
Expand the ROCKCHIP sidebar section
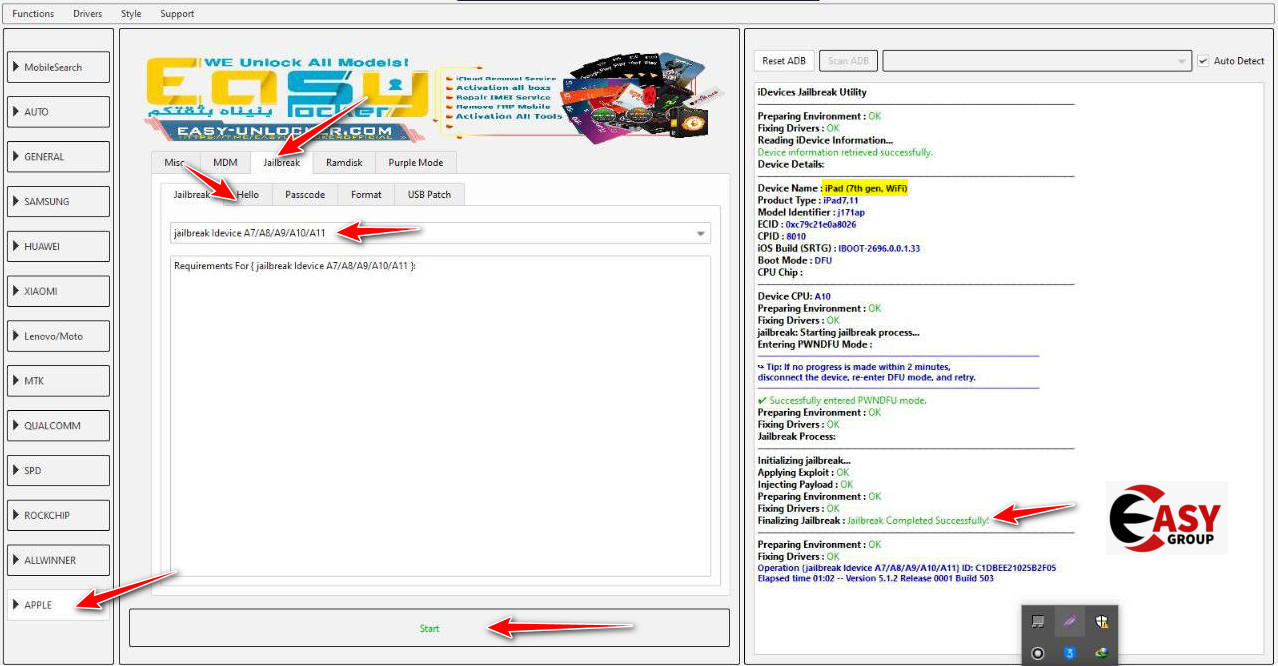click(x=58, y=515)
